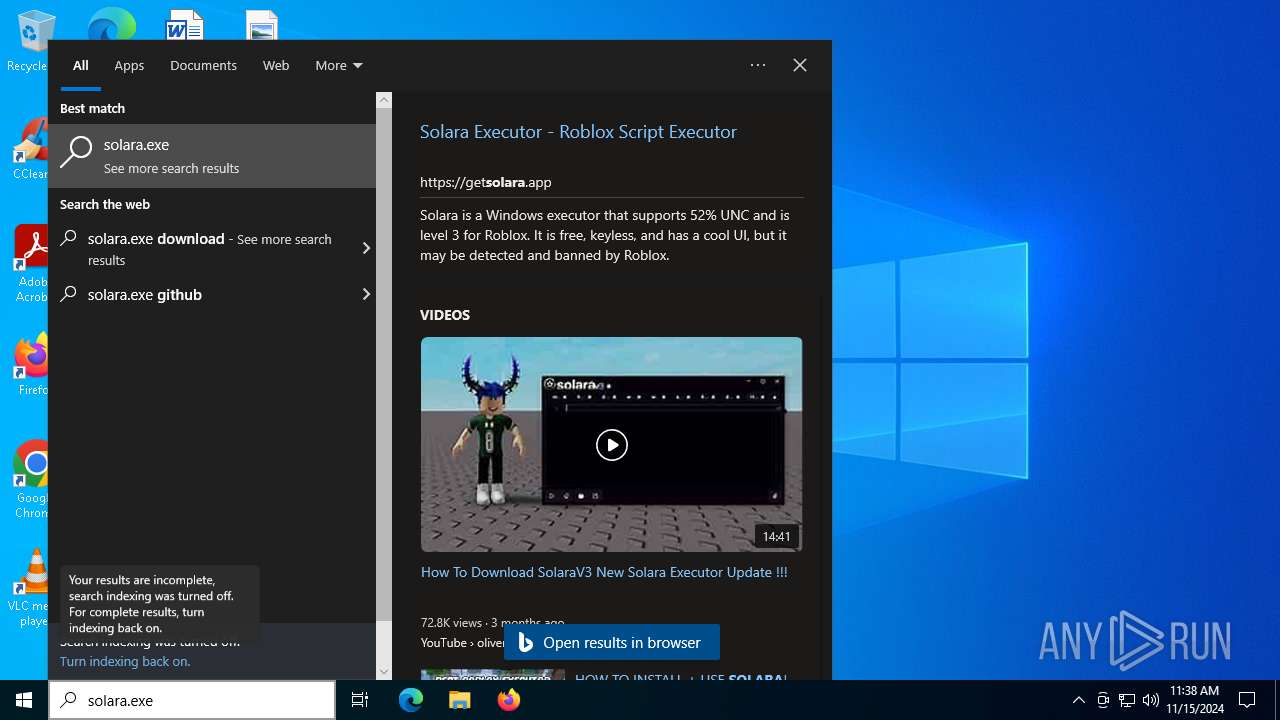The height and width of the screenshot is (720, 1280).
Task: Switch to the Documents search tab
Action: [x=203, y=65]
